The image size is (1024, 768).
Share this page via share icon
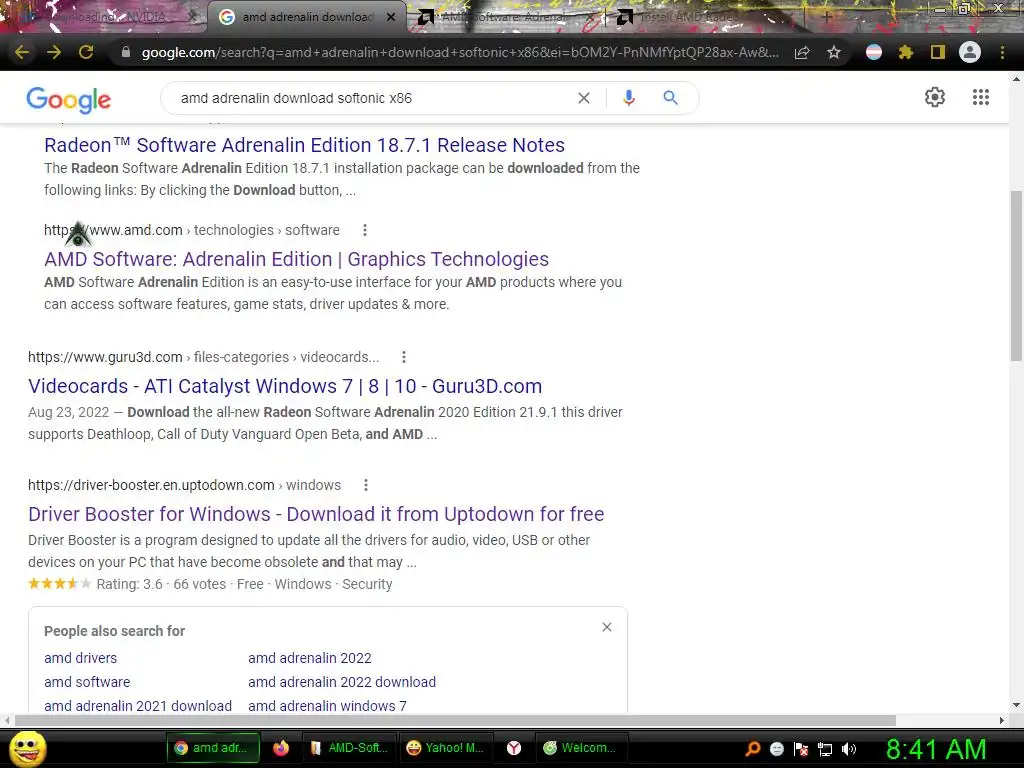802,52
